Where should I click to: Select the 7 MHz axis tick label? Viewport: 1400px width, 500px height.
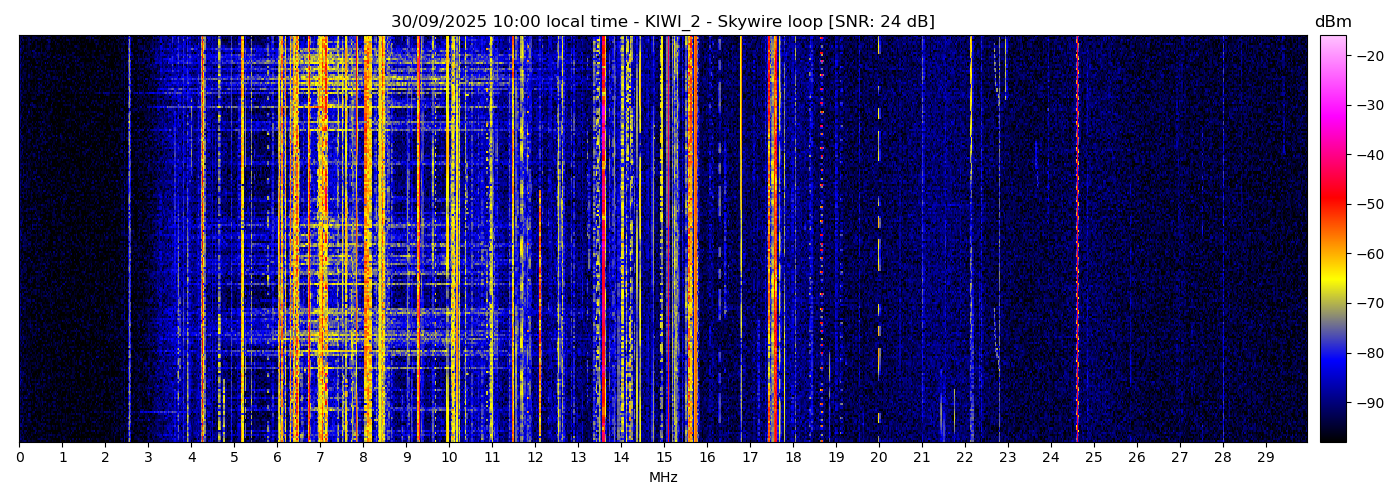point(320,458)
